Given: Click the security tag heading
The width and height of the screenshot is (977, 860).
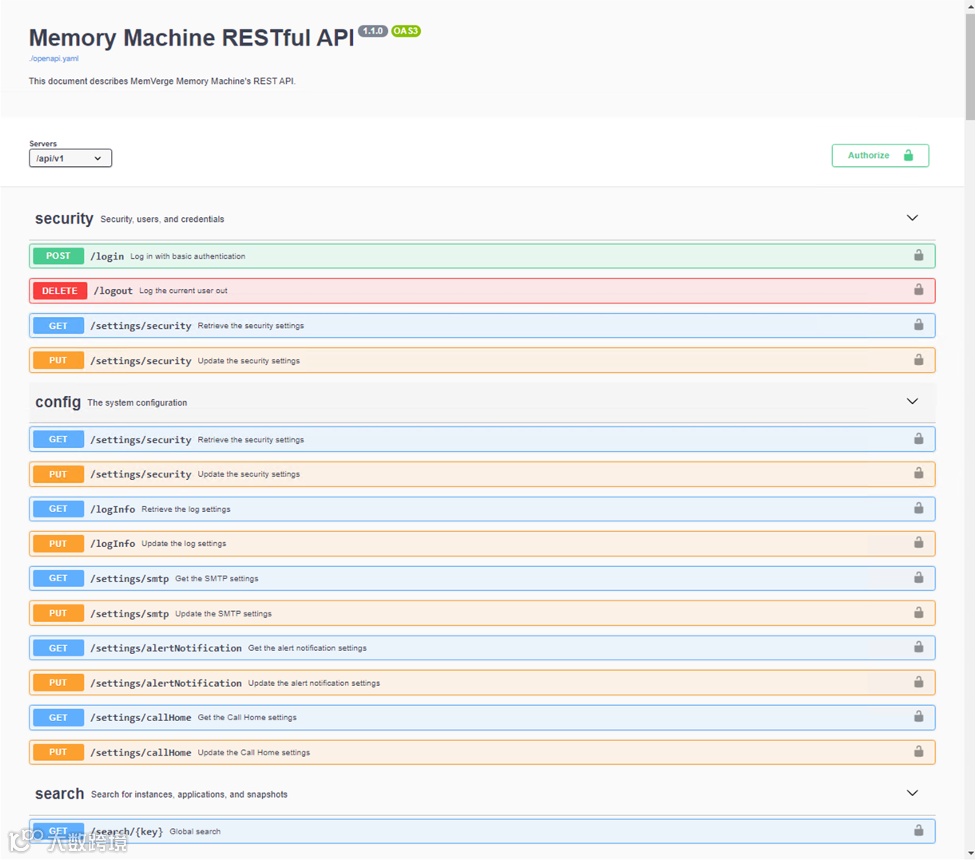Looking at the screenshot, I should tap(64, 218).
